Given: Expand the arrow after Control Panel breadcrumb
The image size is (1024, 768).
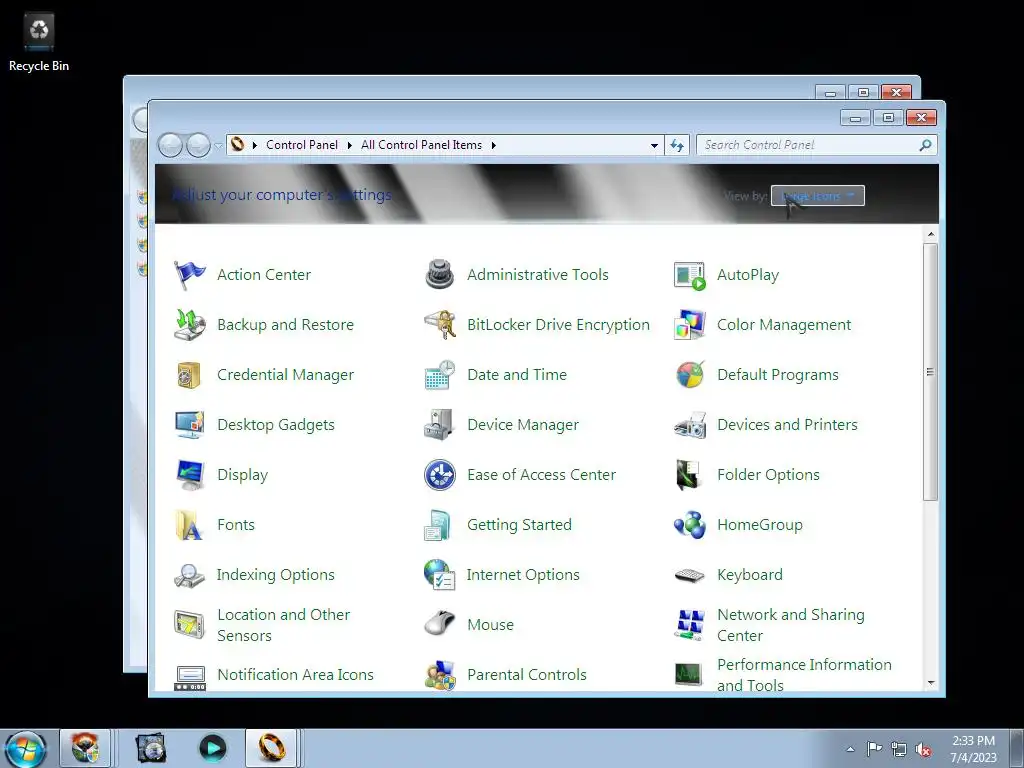Looking at the screenshot, I should coord(349,145).
